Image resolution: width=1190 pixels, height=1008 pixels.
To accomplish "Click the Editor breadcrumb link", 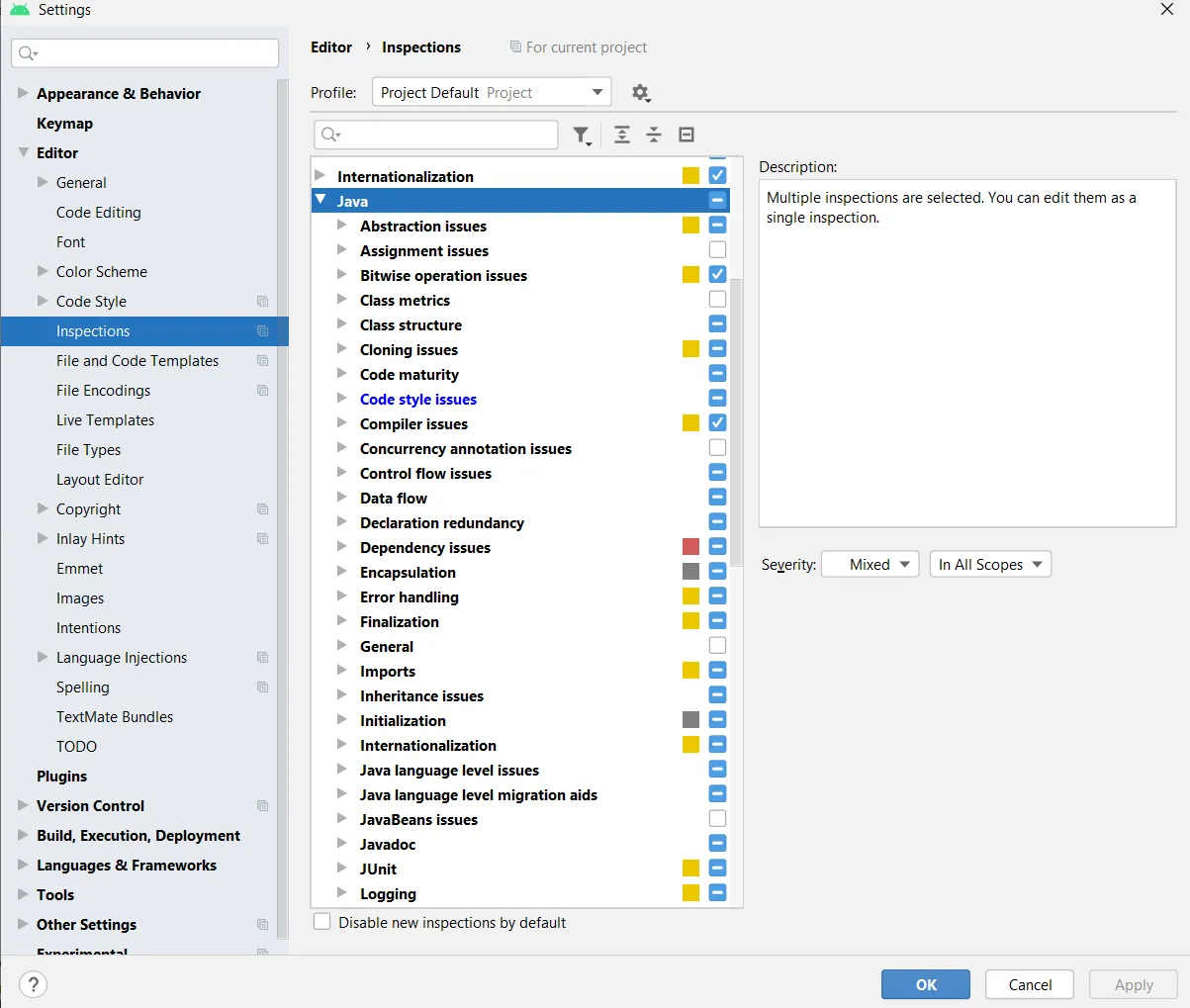I will (x=331, y=47).
